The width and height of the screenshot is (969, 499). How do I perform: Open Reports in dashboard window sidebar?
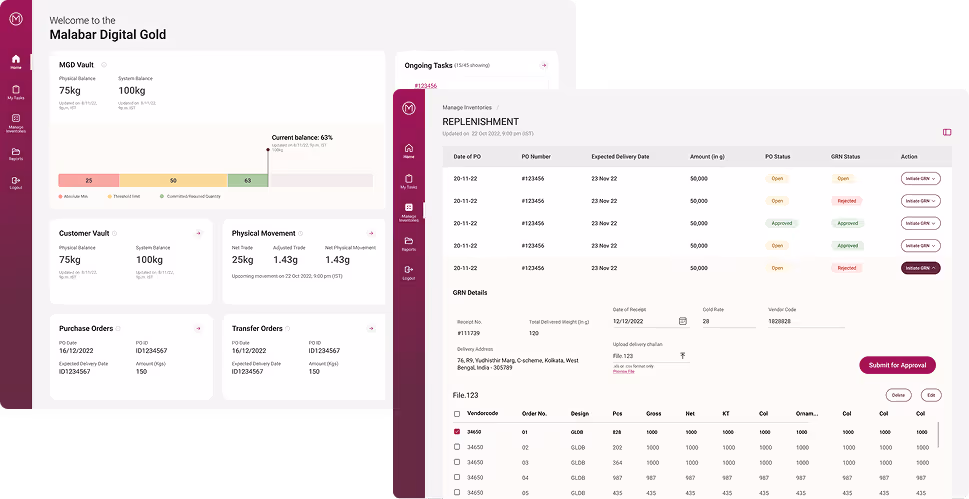[x=15, y=155]
